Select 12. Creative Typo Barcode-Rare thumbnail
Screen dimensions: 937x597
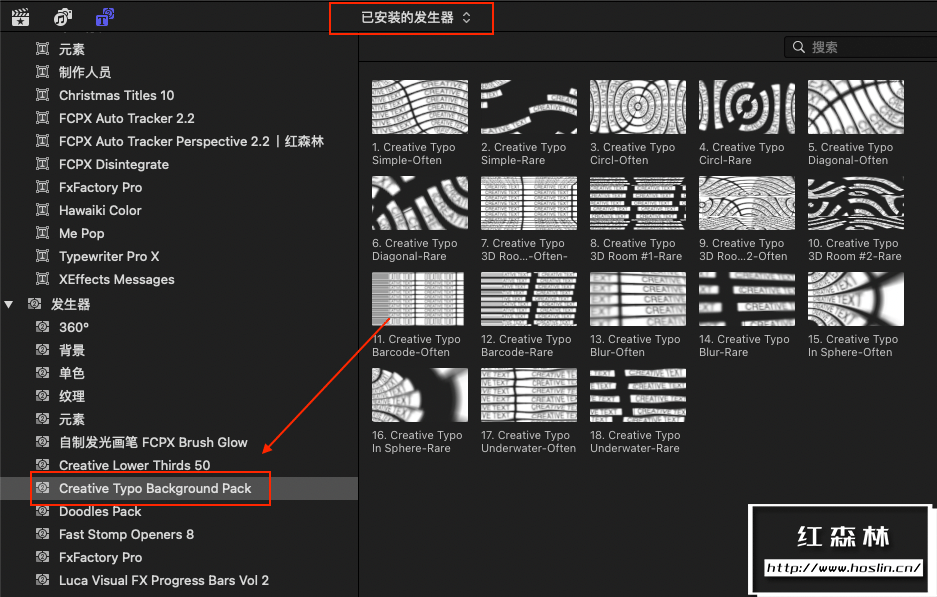pos(529,299)
